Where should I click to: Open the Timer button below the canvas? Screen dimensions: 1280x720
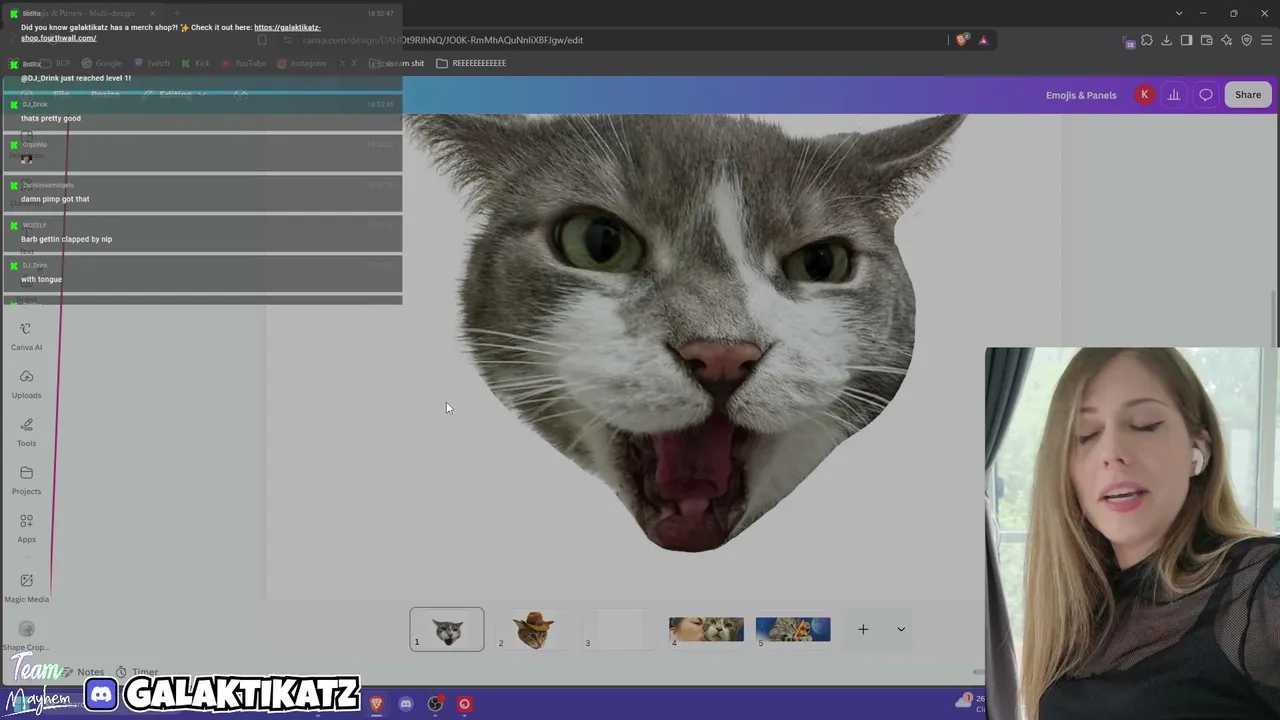(x=137, y=672)
